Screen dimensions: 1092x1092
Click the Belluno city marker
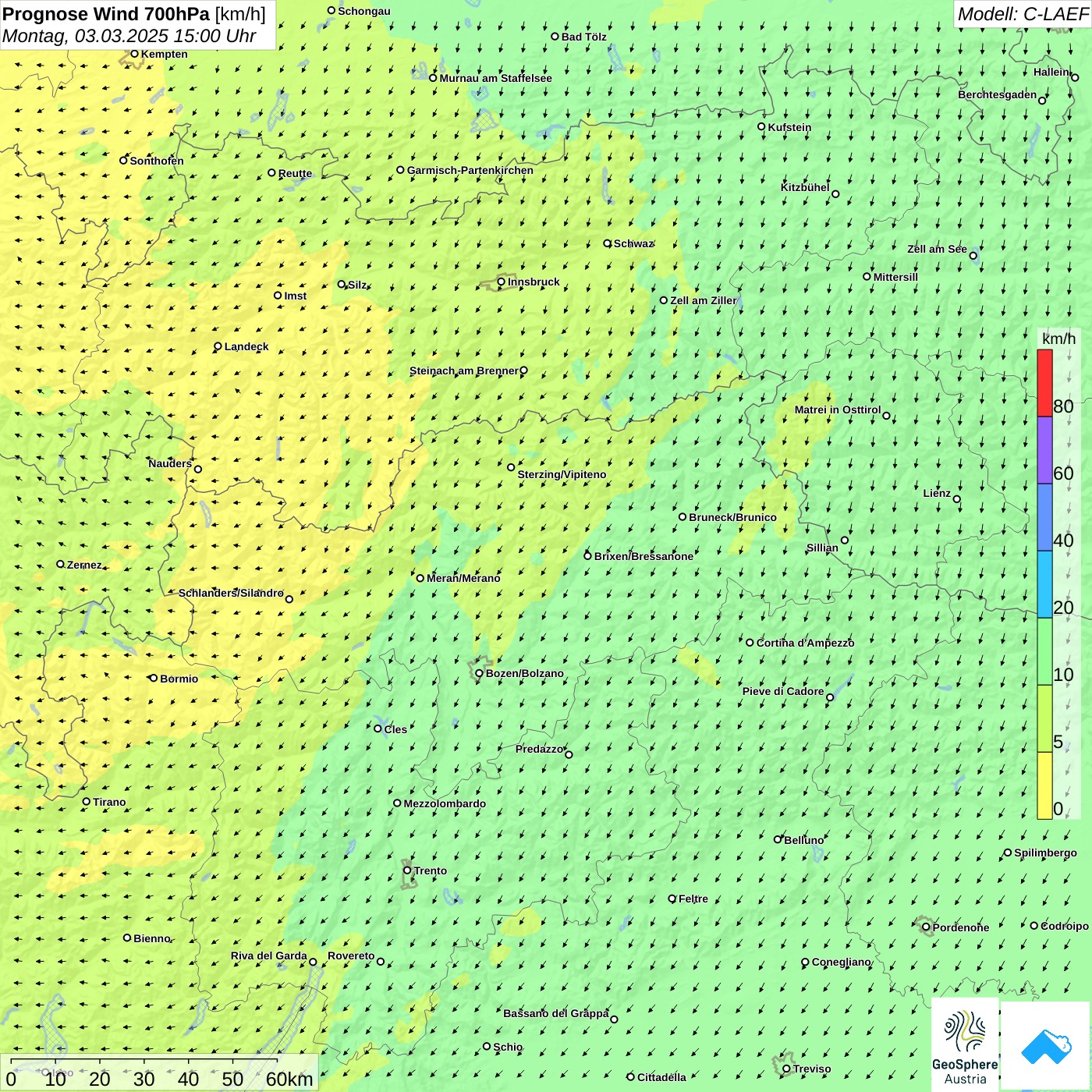(x=778, y=839)
